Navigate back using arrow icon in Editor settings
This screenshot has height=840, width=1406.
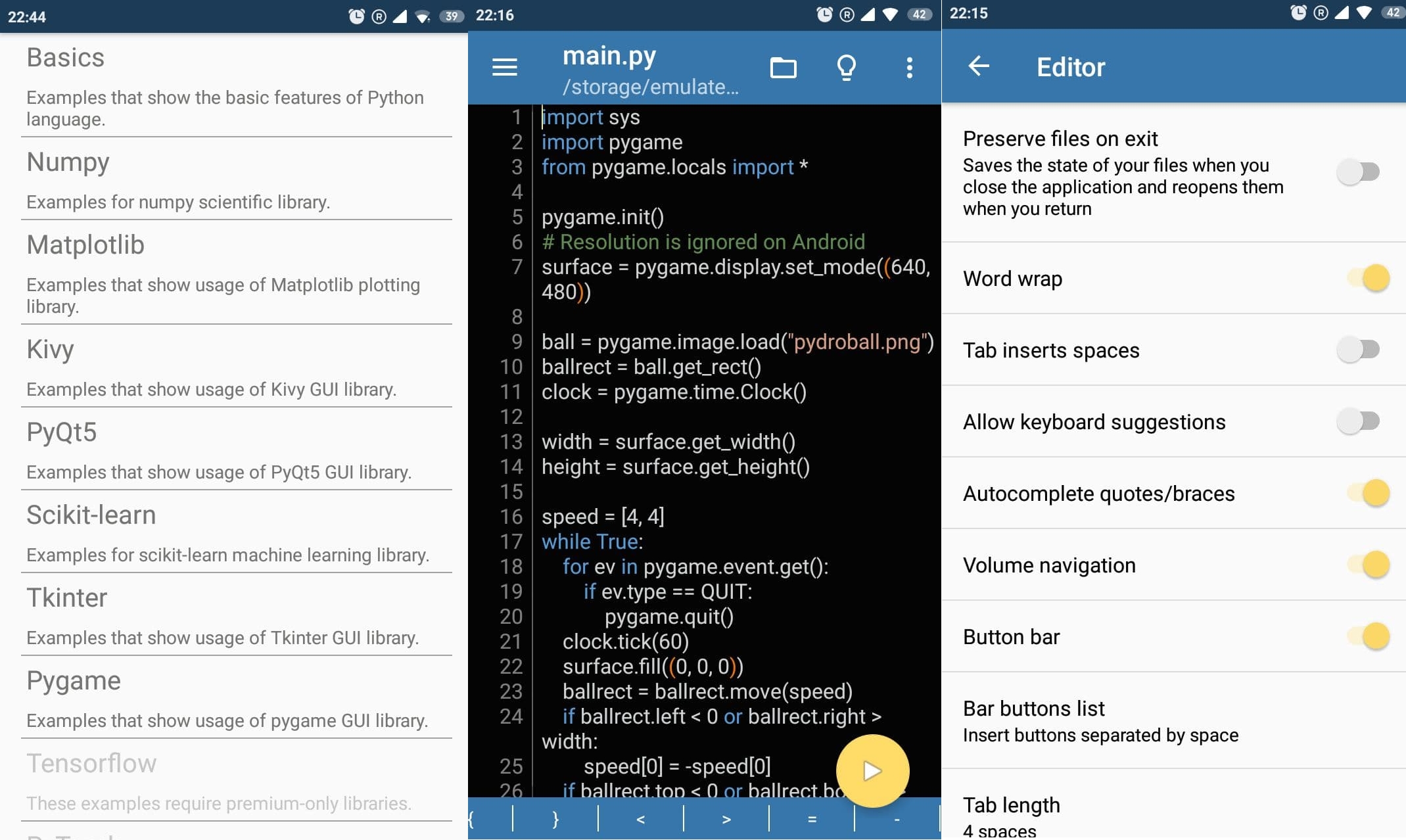[x=980, y=67]
